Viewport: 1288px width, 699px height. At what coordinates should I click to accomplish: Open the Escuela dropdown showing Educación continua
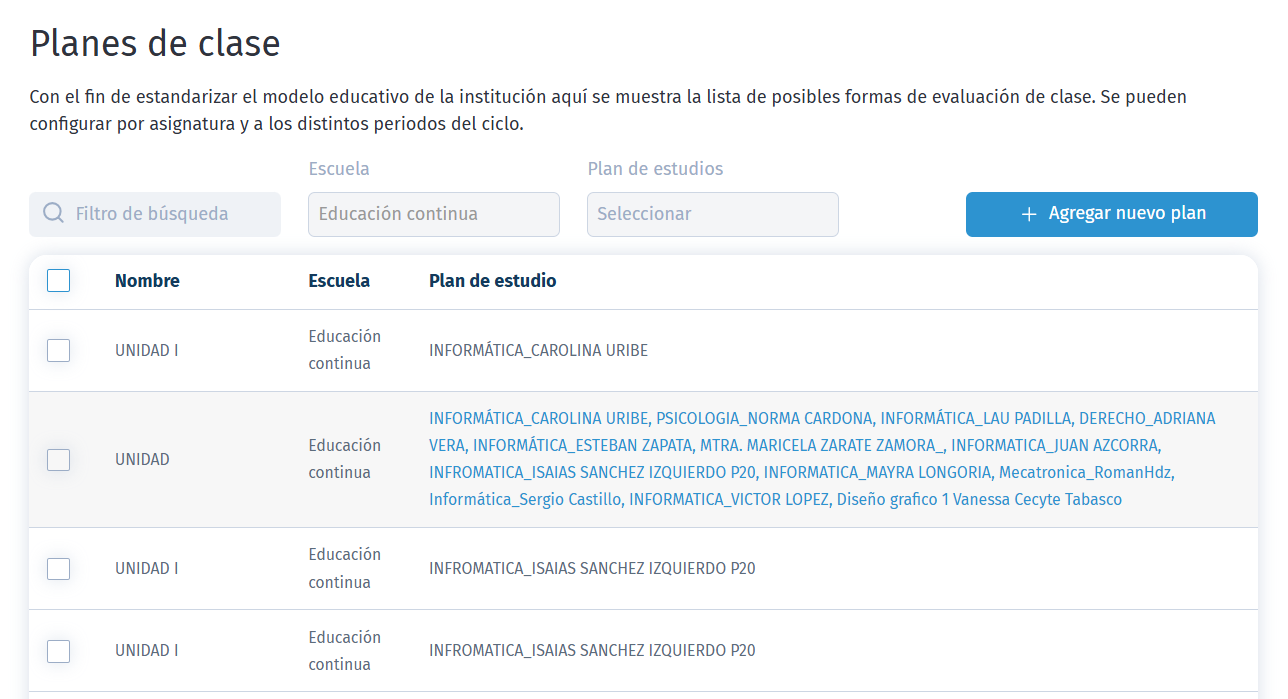[x=434, y=214]
